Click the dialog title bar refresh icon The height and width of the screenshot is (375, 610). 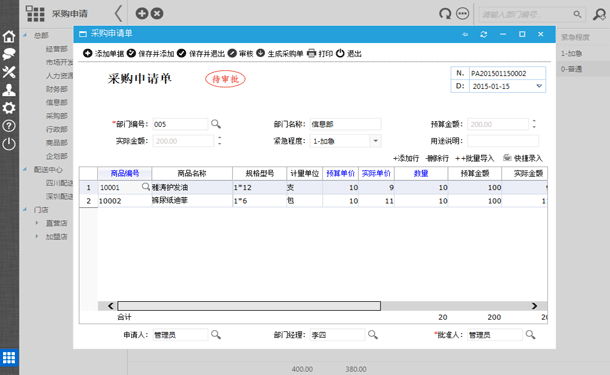tap(484, 34)
